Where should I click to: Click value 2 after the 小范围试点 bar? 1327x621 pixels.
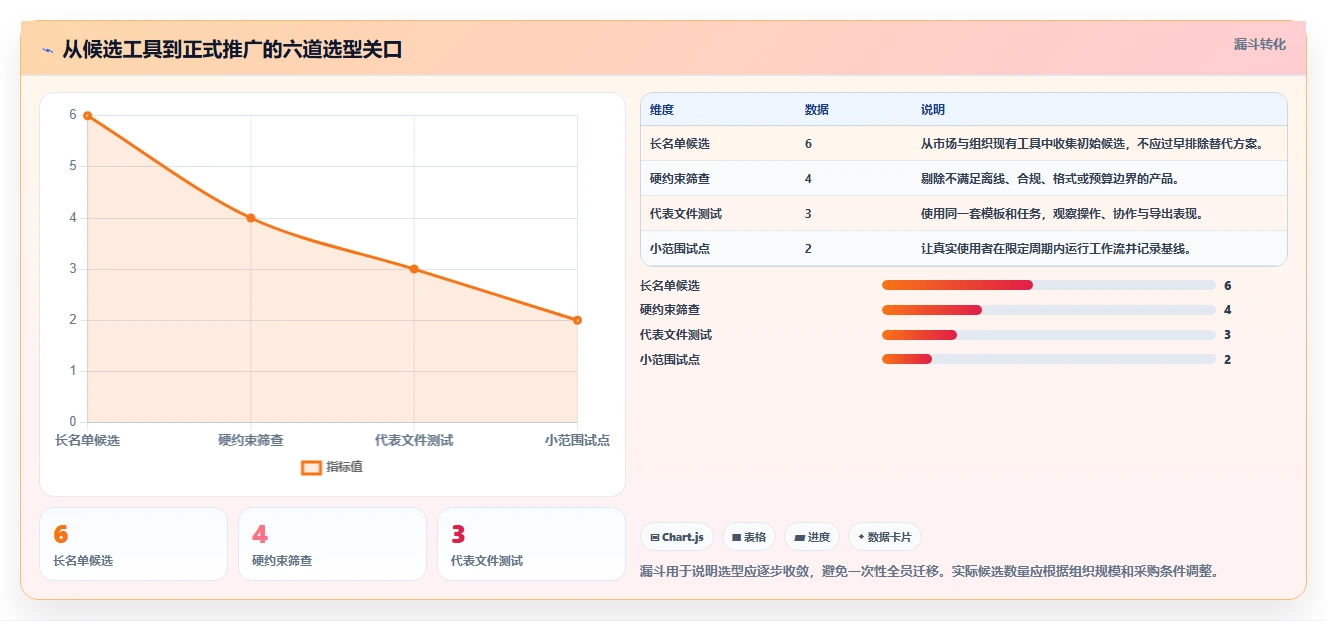(1227, 359)
